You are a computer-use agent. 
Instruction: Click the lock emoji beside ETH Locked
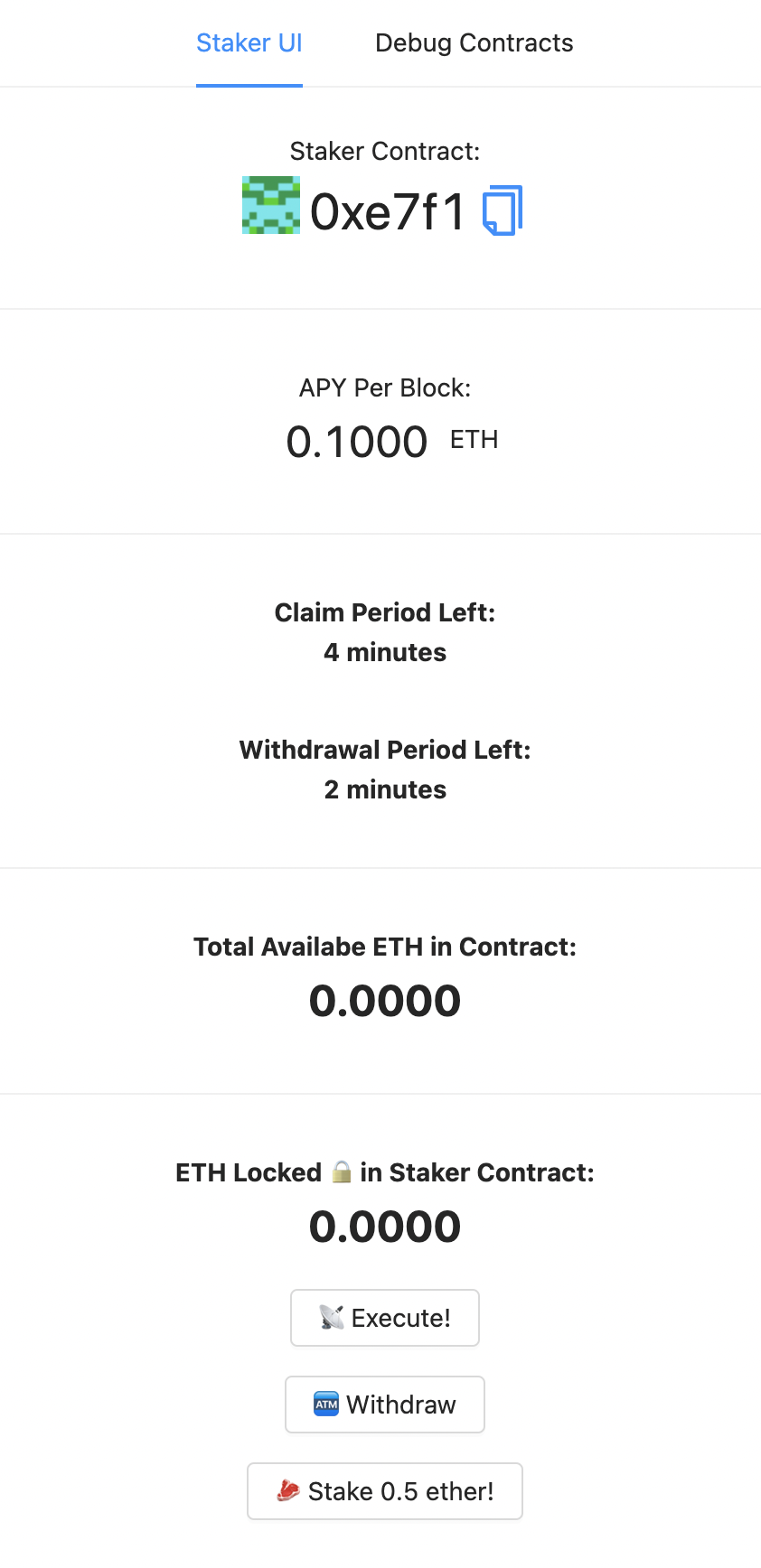point(341,1172)
